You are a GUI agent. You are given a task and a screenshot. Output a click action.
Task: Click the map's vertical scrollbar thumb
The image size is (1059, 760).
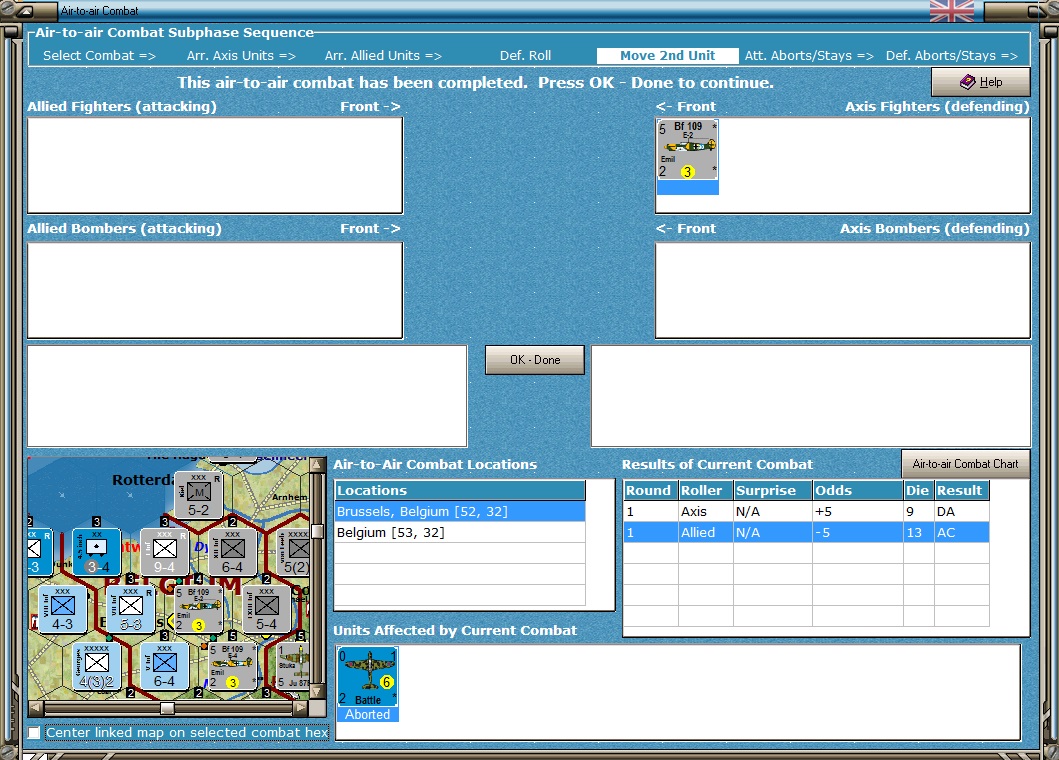click(x=317, y=531)
